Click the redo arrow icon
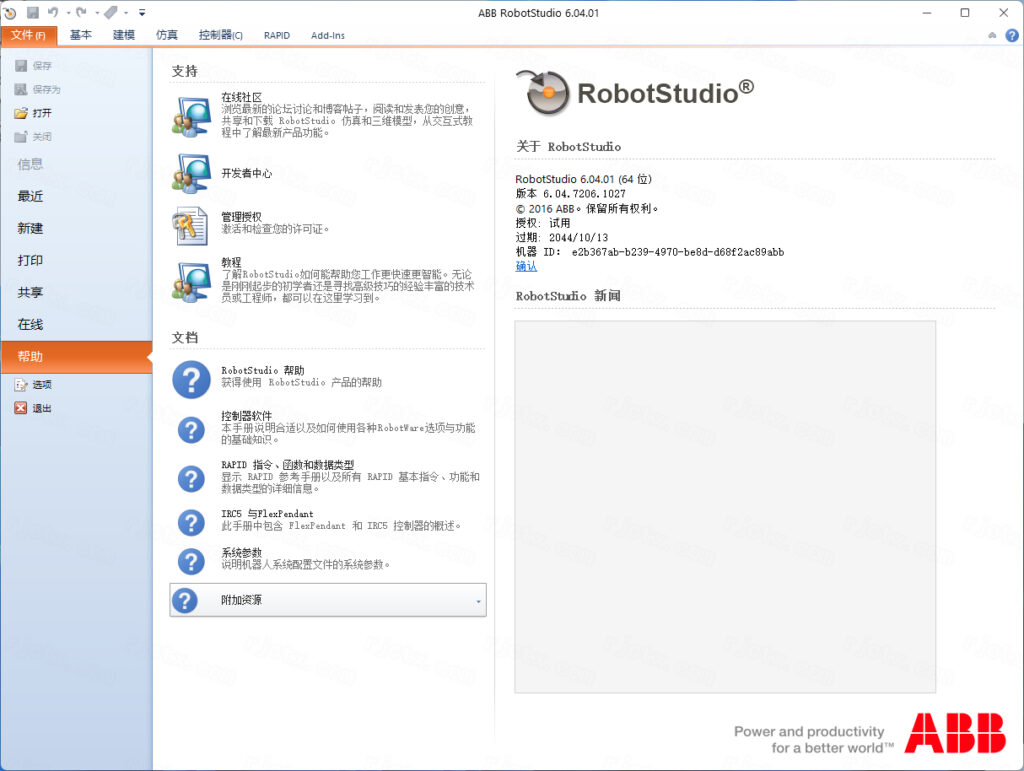 point(81,12)
